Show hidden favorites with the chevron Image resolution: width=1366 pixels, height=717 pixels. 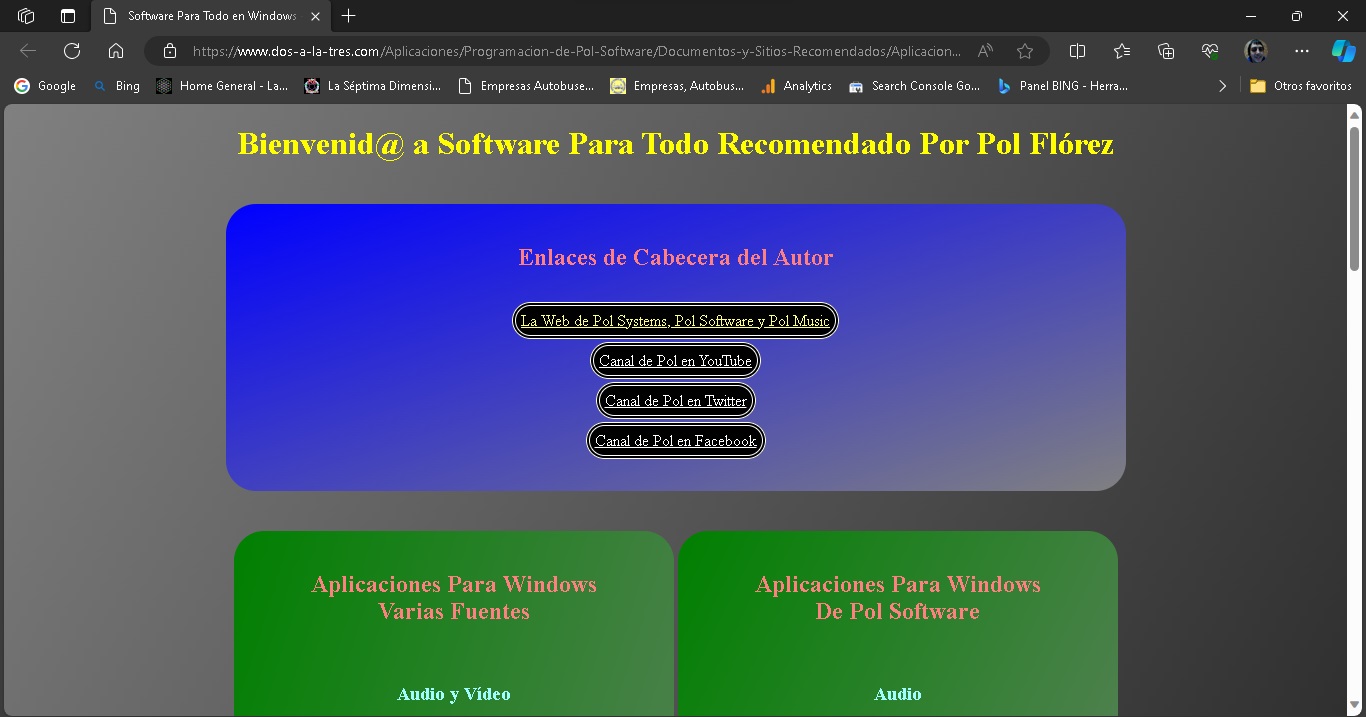1222,86
